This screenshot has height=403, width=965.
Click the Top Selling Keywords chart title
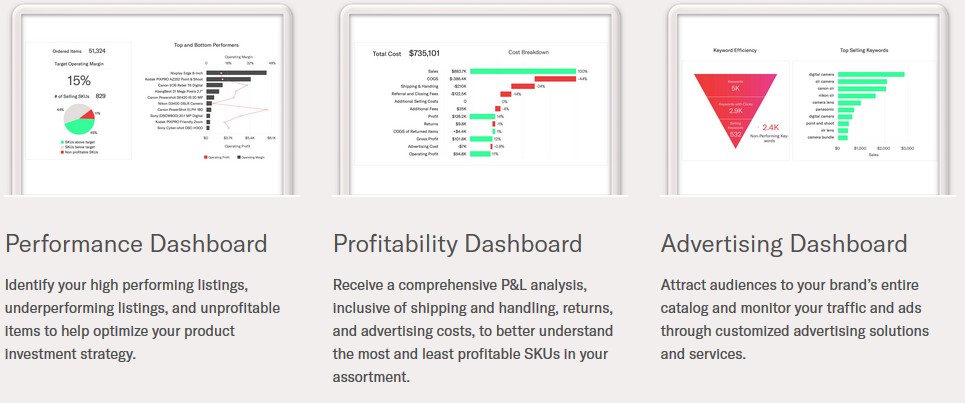pos(864,50)
